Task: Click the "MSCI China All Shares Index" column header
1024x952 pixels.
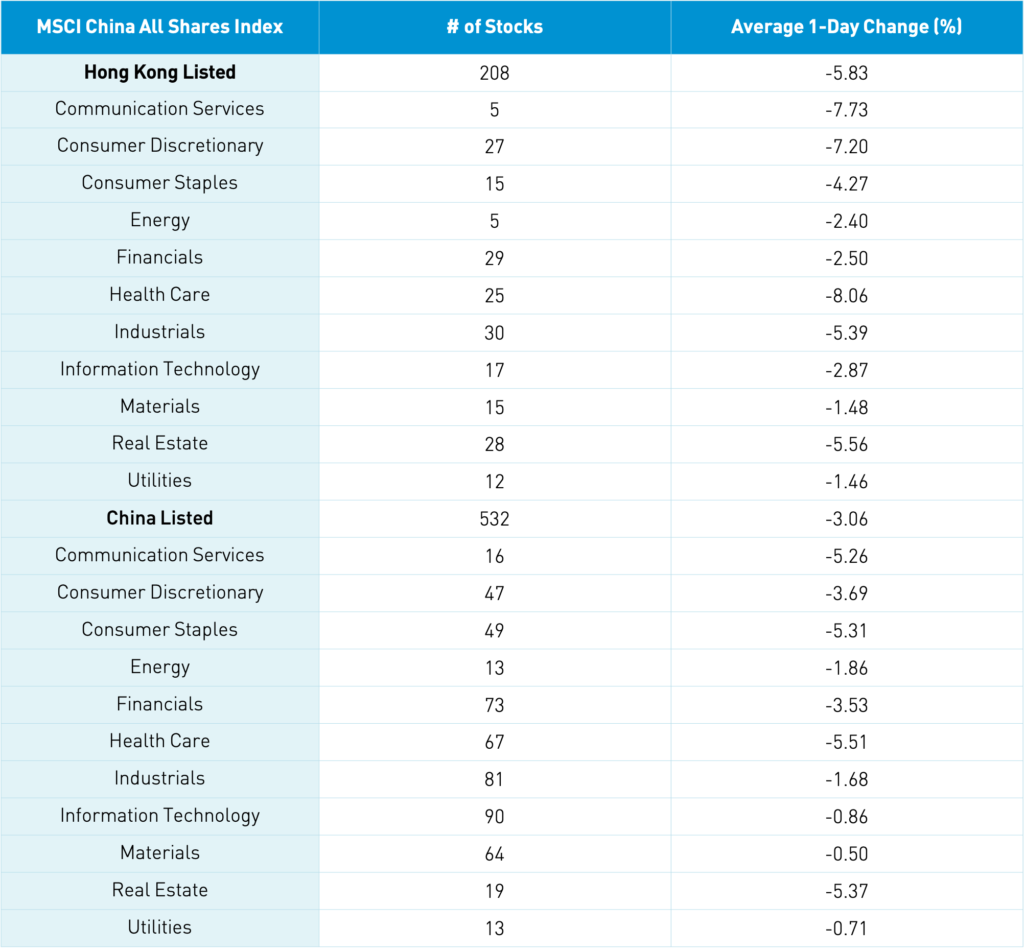Action: pos(160,27)
